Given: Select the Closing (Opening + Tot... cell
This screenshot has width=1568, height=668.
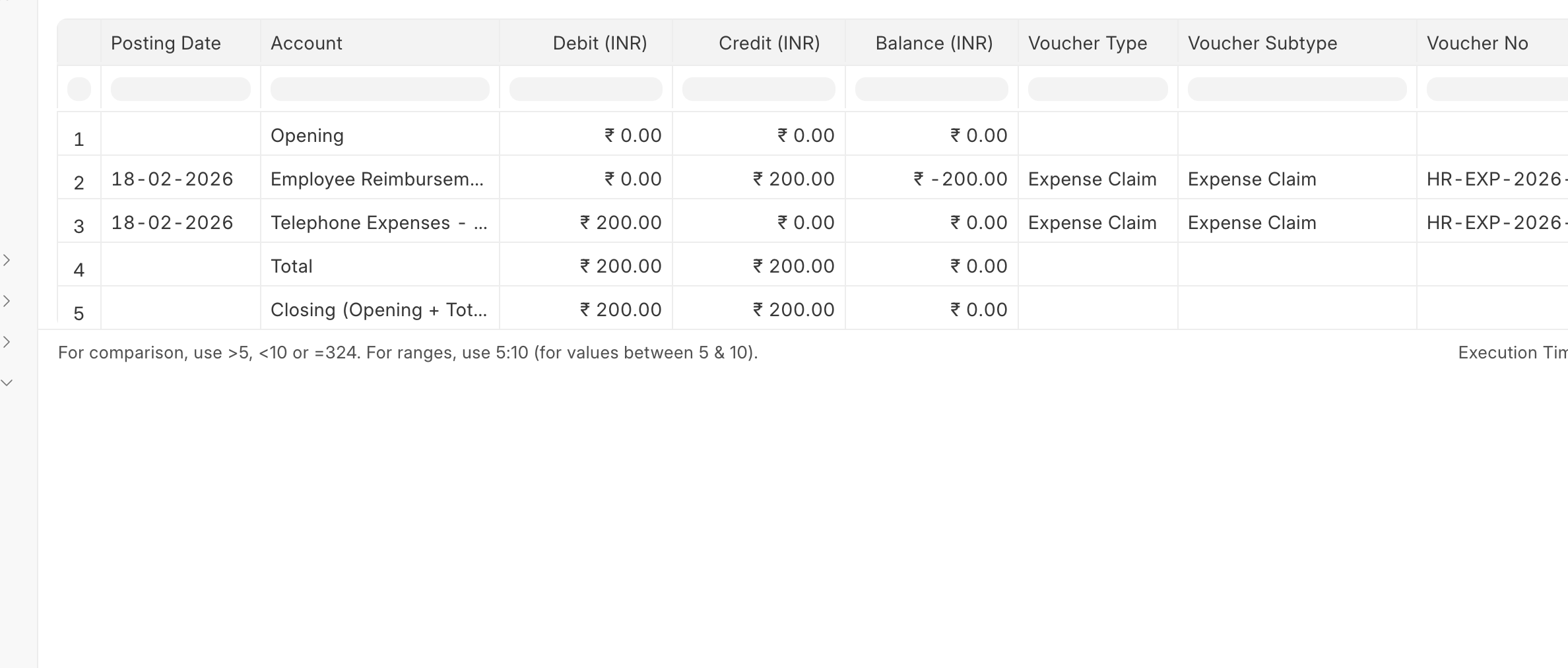Looking at the screenshot, I should [379, 310].
